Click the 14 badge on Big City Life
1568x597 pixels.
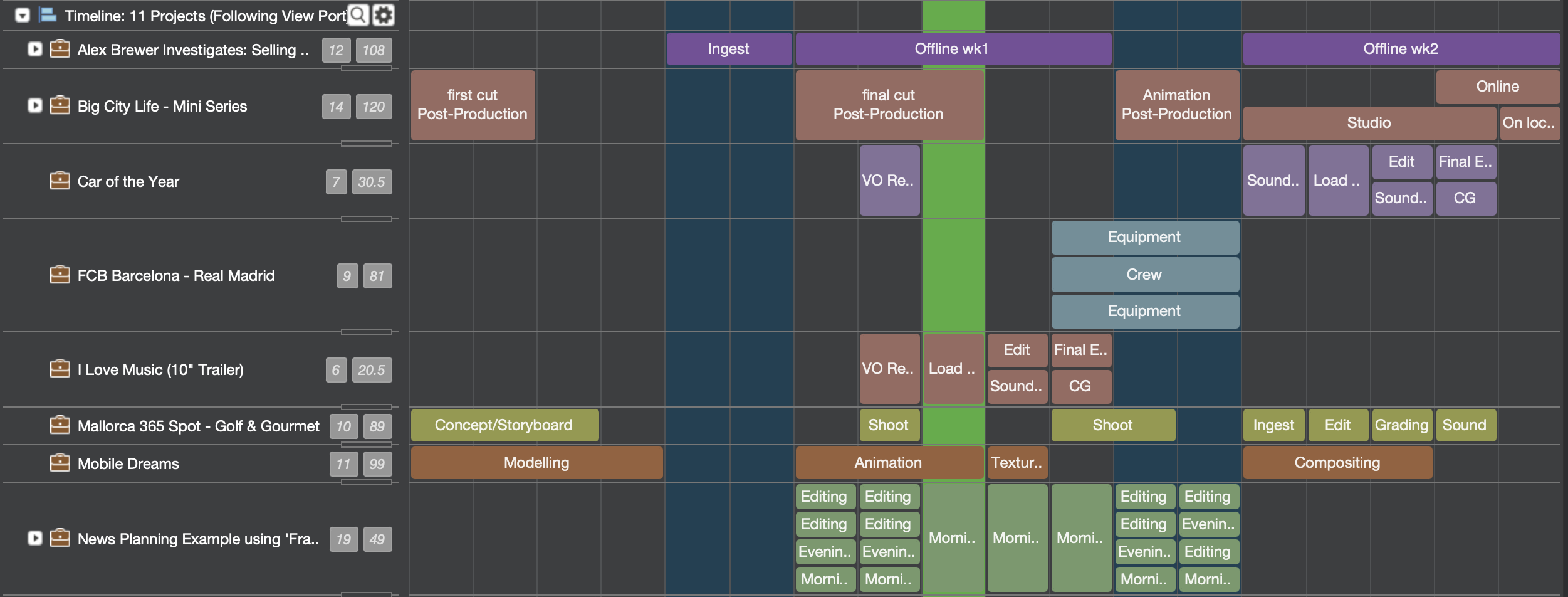(x=336, y=107)
